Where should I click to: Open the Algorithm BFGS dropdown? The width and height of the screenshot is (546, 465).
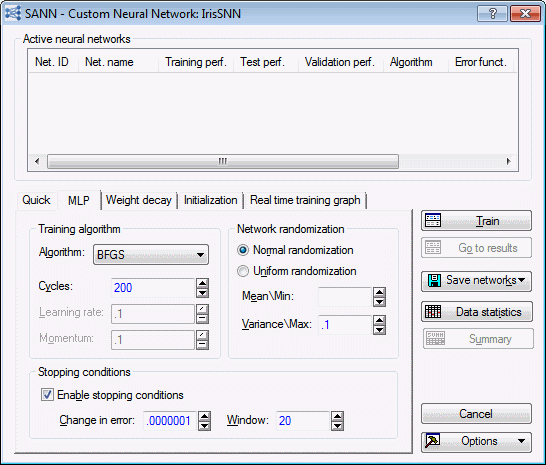click(x=151, y=255)
